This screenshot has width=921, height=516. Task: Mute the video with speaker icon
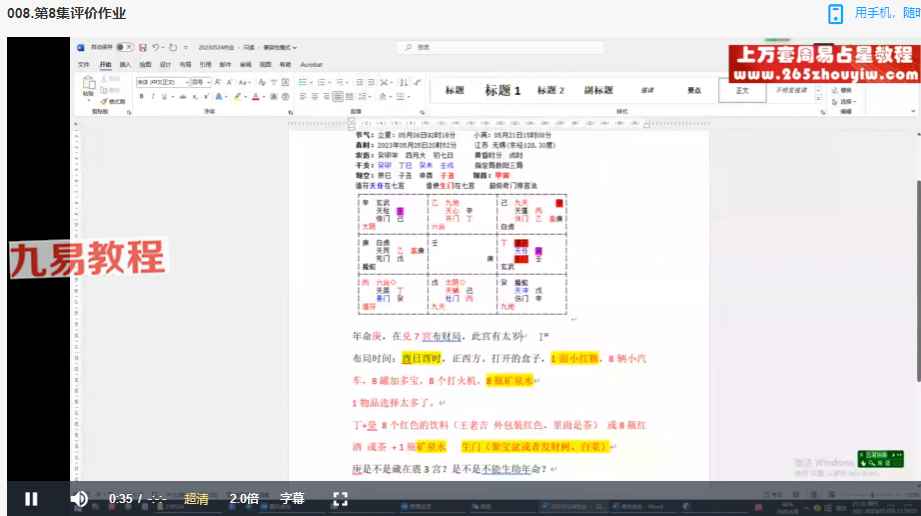pos(79,499)
